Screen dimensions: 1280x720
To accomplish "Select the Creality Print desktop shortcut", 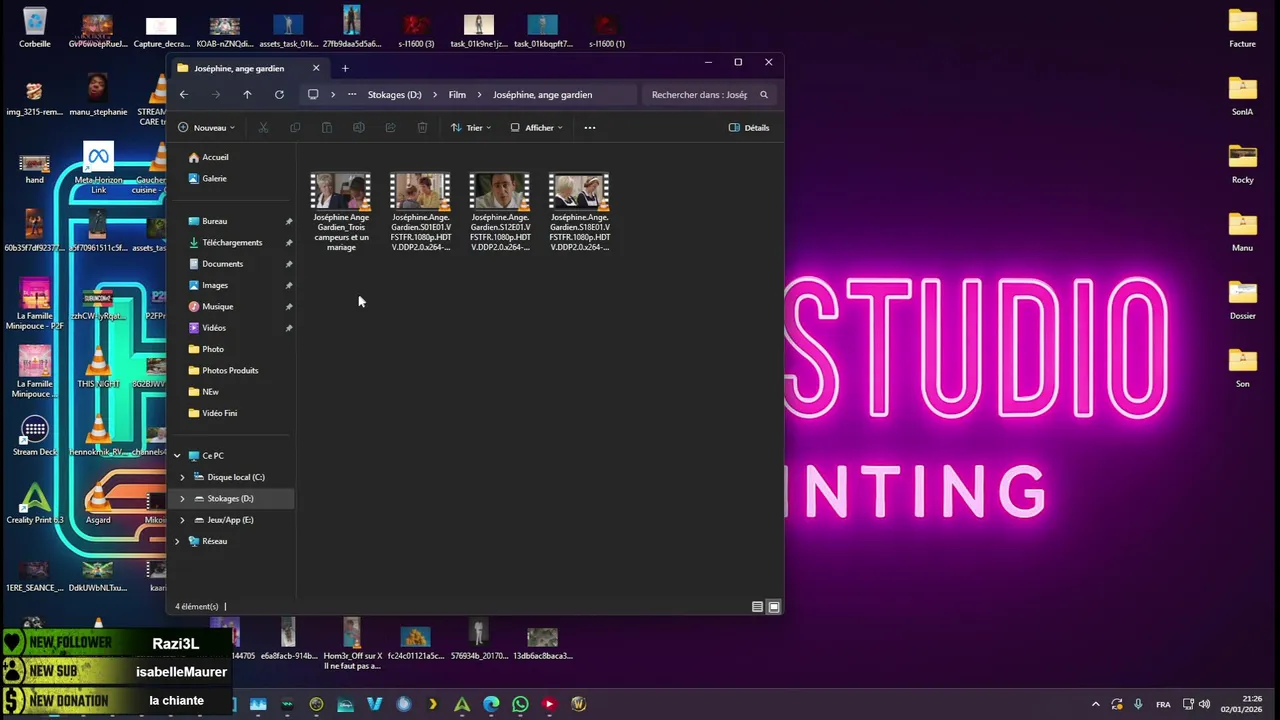I will [34, 503].
